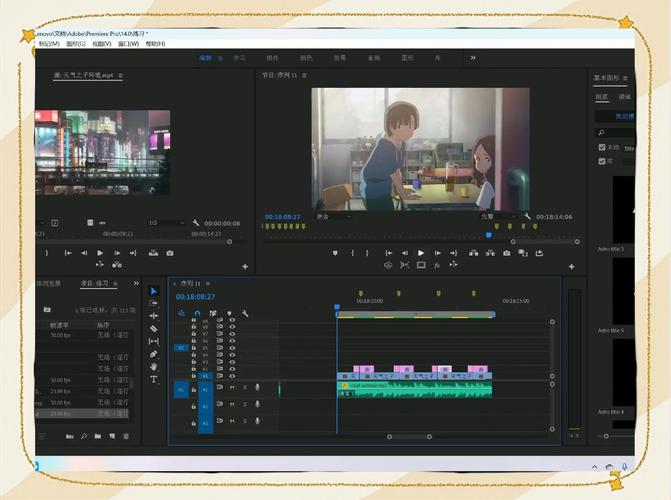Select the Selection tool arrow
The image size is (671, 500).
point(154,292)
